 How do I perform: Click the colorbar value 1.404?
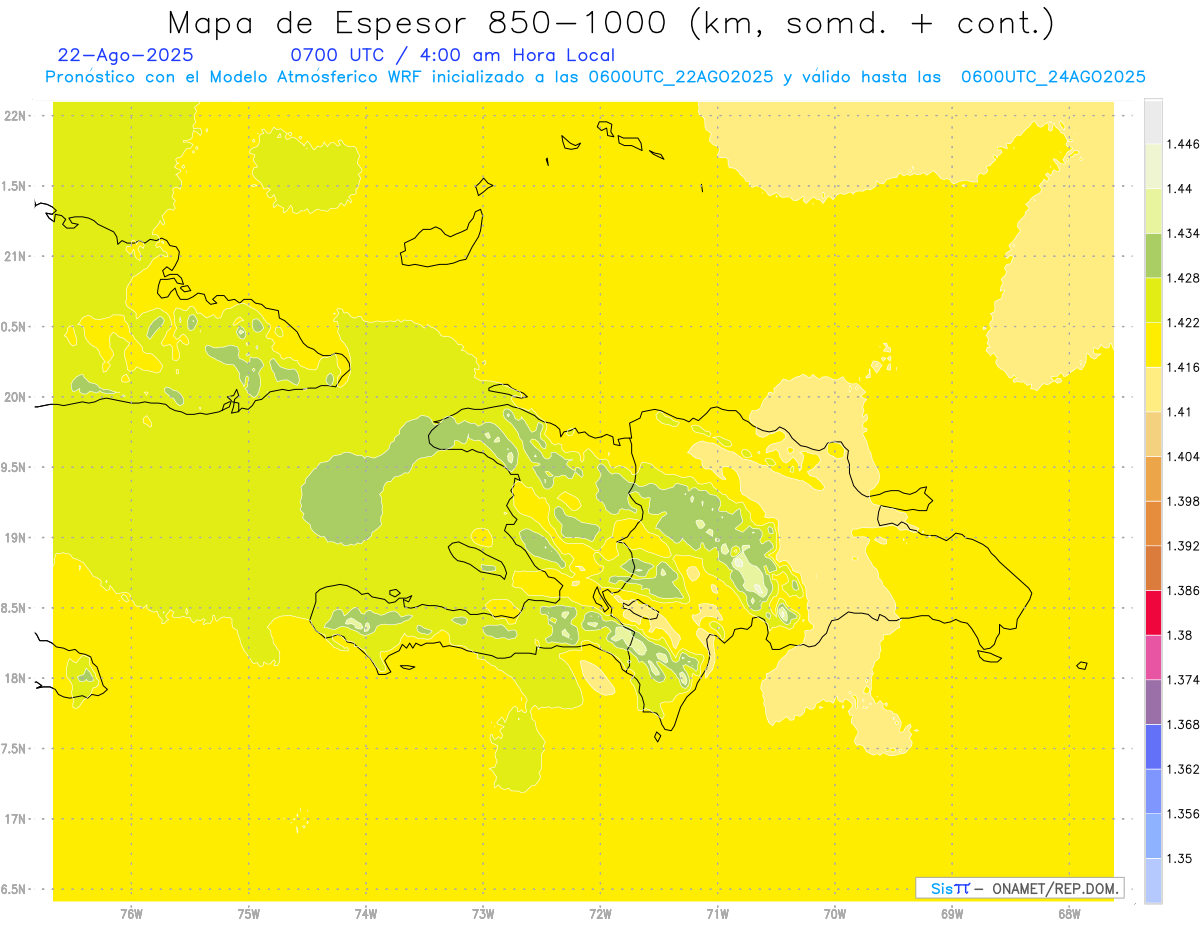coord(1183,456)
